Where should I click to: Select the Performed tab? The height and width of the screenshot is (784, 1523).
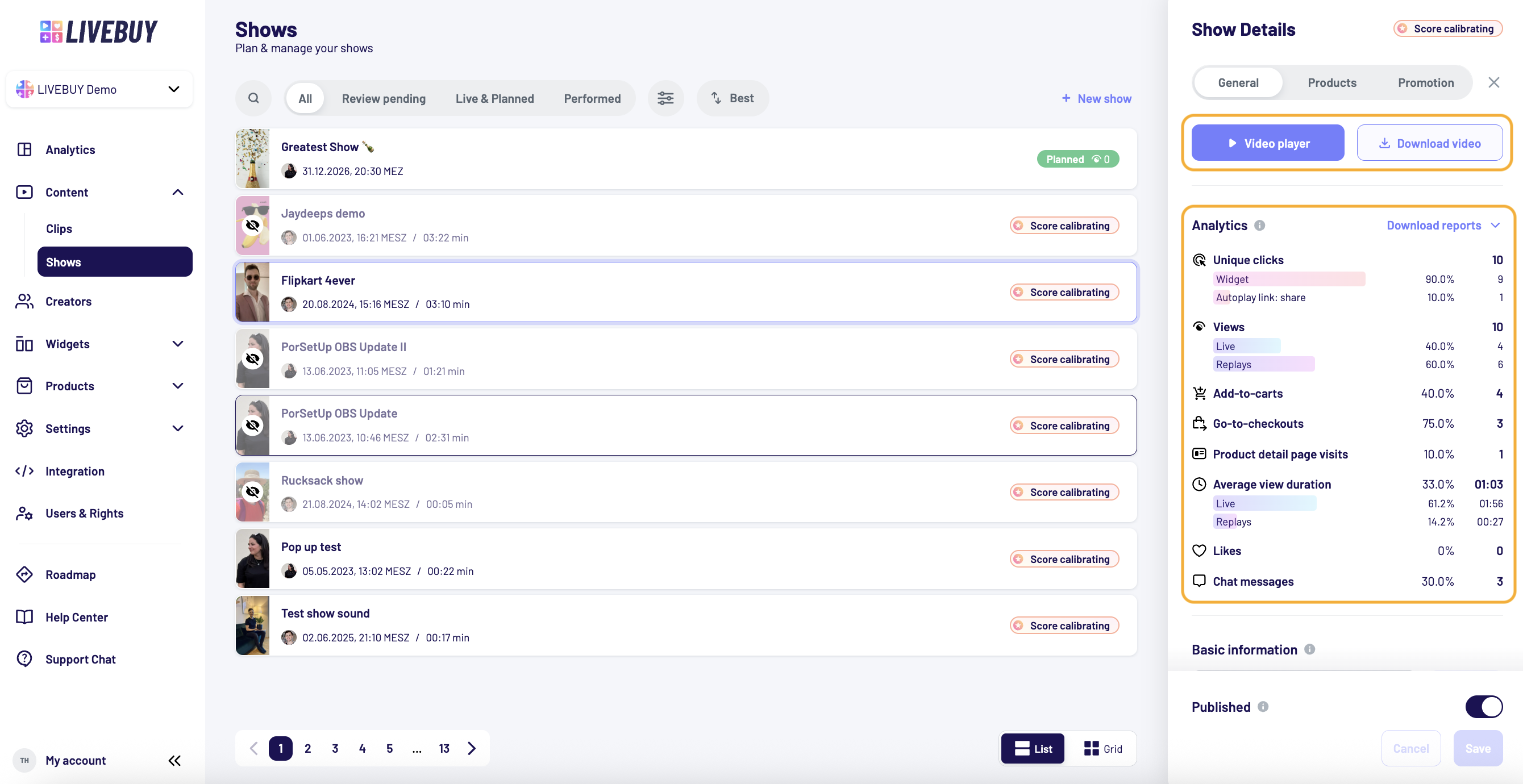point(592,98)
